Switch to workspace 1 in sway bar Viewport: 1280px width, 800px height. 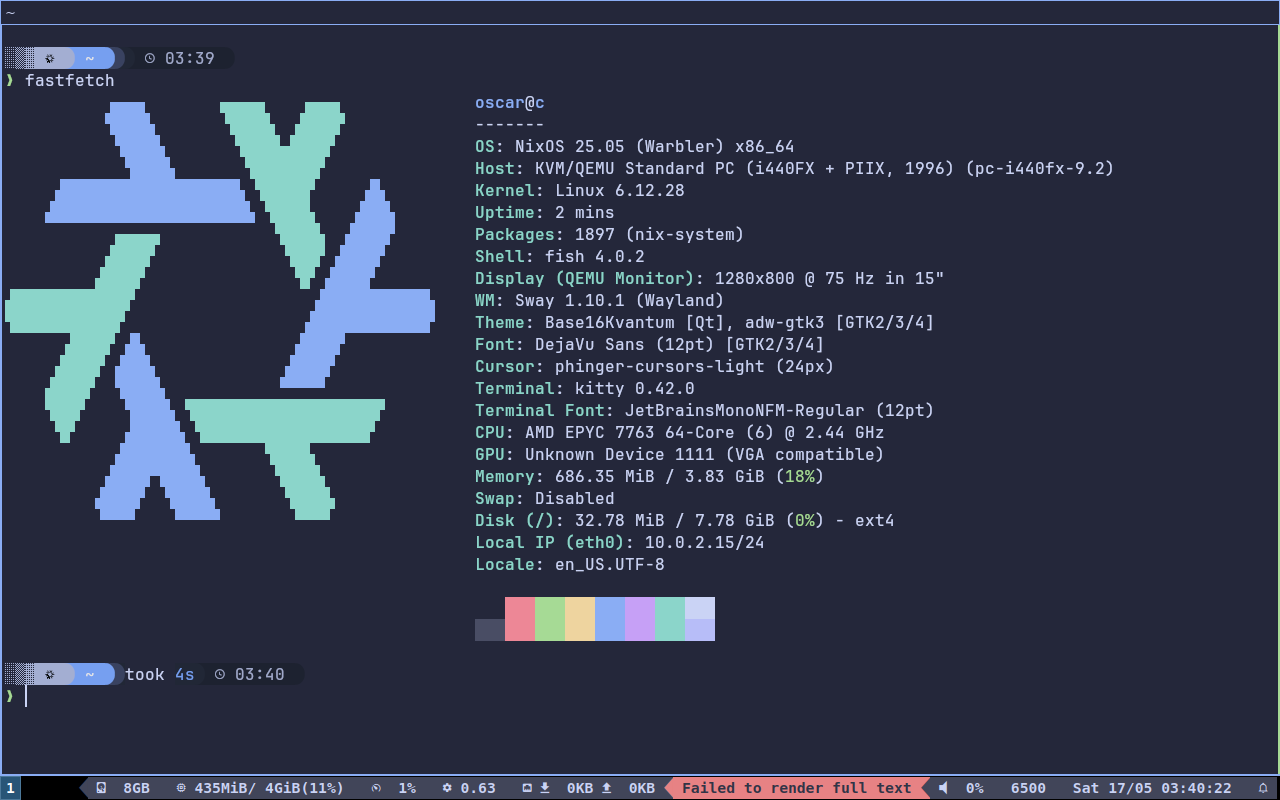click(x=10, y=788)
